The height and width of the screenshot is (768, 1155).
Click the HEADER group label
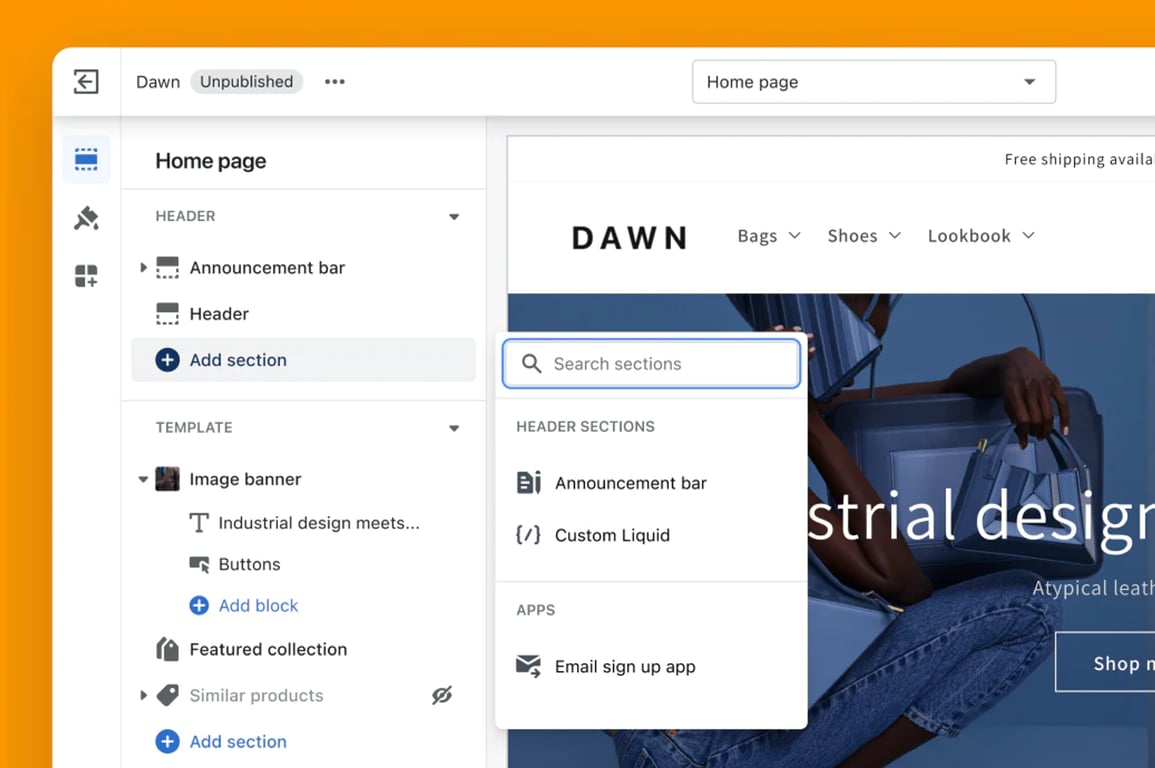pyautogui.click(x=186, y=216)
